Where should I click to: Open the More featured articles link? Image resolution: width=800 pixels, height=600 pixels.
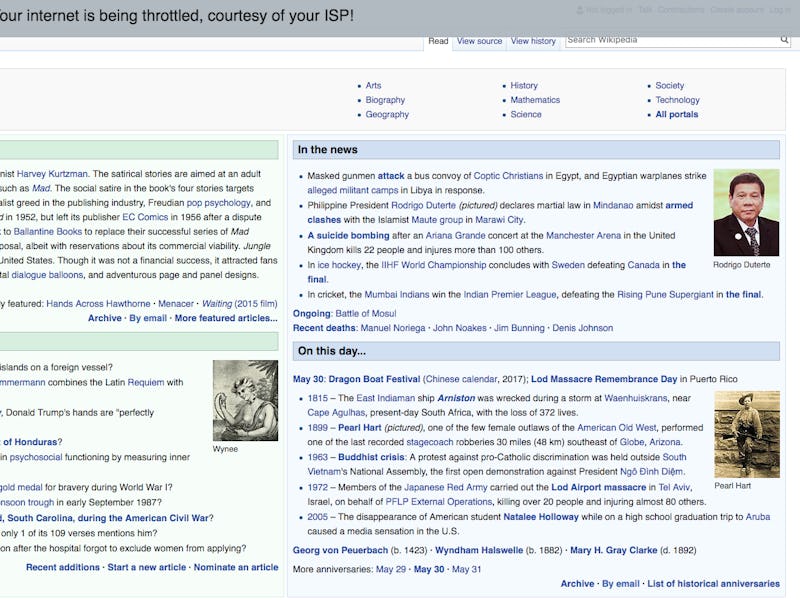coord(226,318)
